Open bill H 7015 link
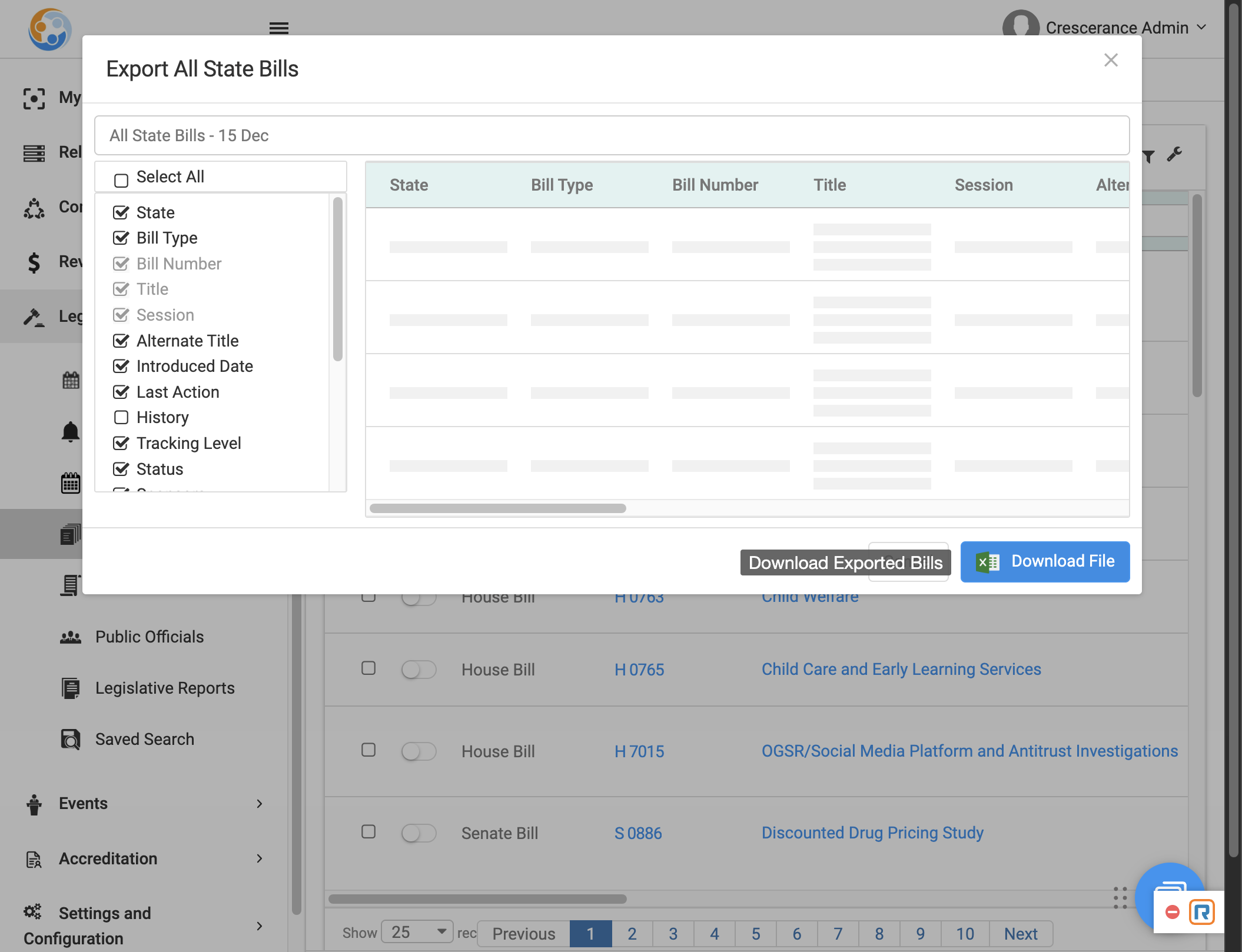 [x=639, y=751]
